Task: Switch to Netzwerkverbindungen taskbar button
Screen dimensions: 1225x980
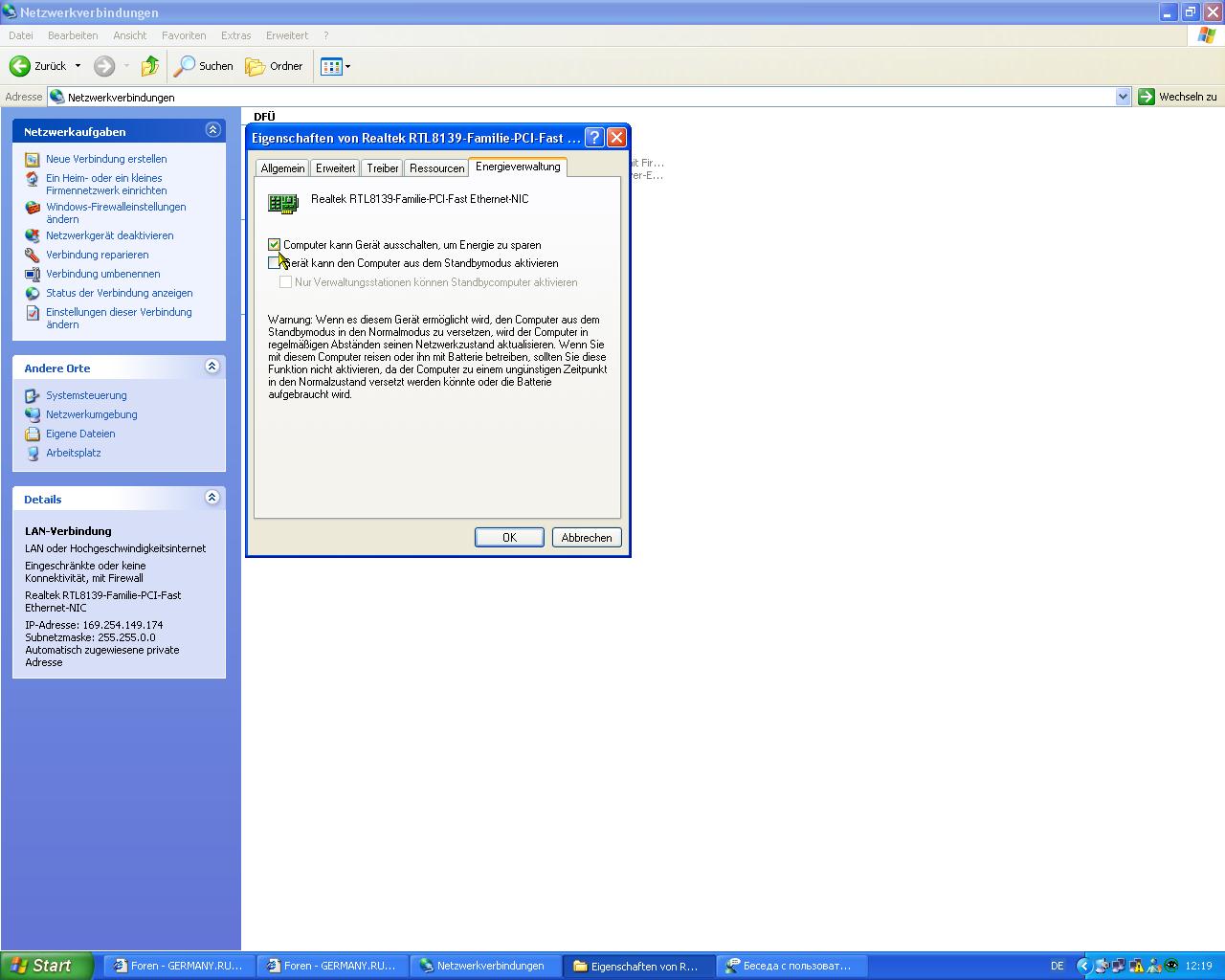Action: click(485, 966)
